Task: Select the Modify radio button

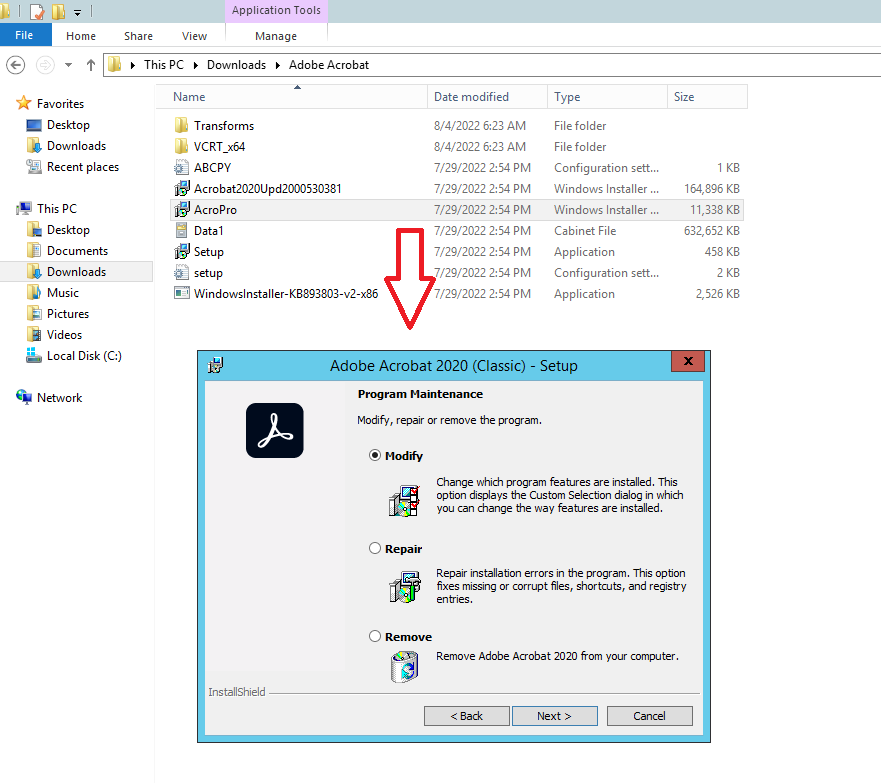Action: (375, 456)
